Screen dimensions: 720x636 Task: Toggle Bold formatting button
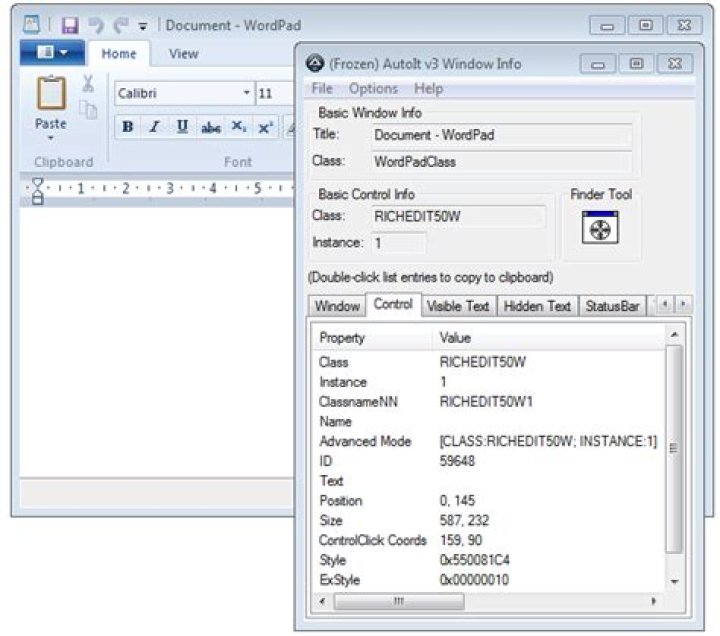[128, 127]
